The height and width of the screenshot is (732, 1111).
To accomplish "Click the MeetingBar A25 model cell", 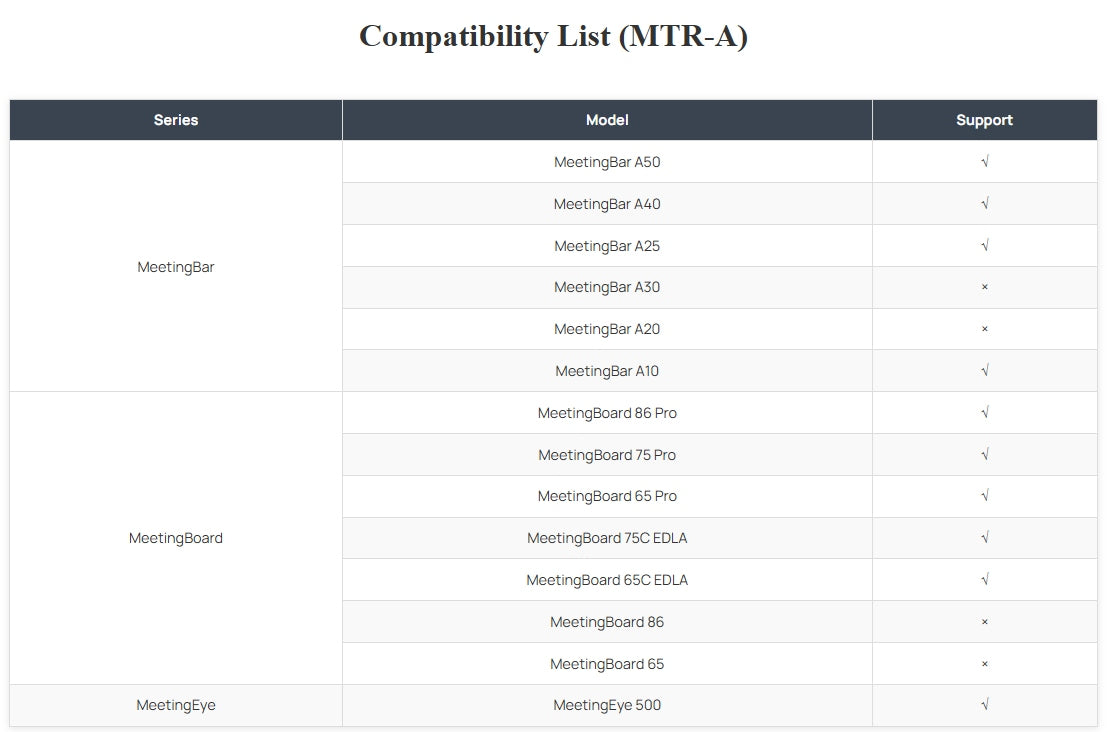I will (607, 246).
